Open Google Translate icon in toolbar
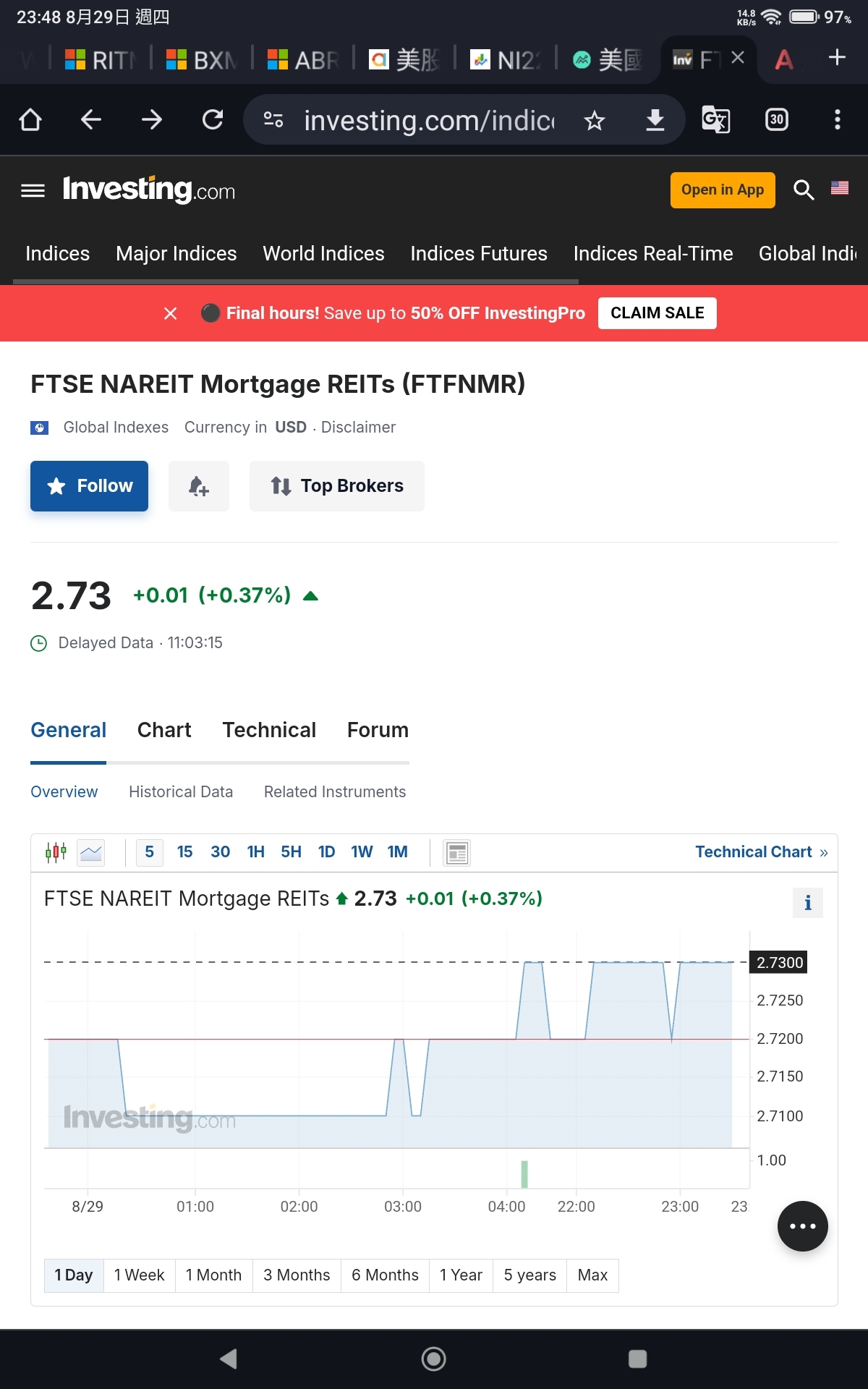Viewport: 868px width, 1389px height. [716, 119]
